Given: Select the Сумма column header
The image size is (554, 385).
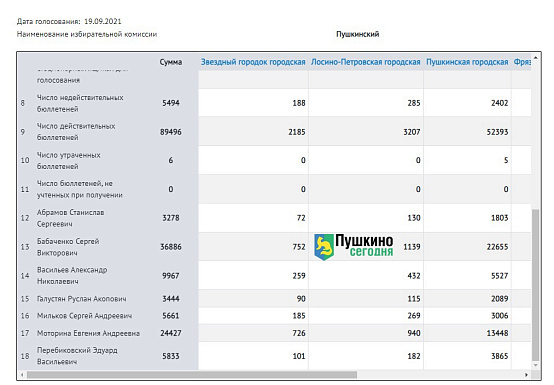Looking at the screenshot, I should pos(171,62).
